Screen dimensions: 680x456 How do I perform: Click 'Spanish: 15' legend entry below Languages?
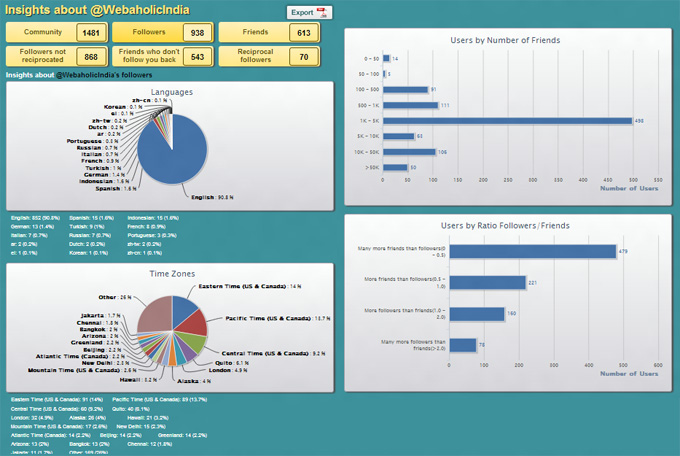pyautogui.click(x=92, y=218)
